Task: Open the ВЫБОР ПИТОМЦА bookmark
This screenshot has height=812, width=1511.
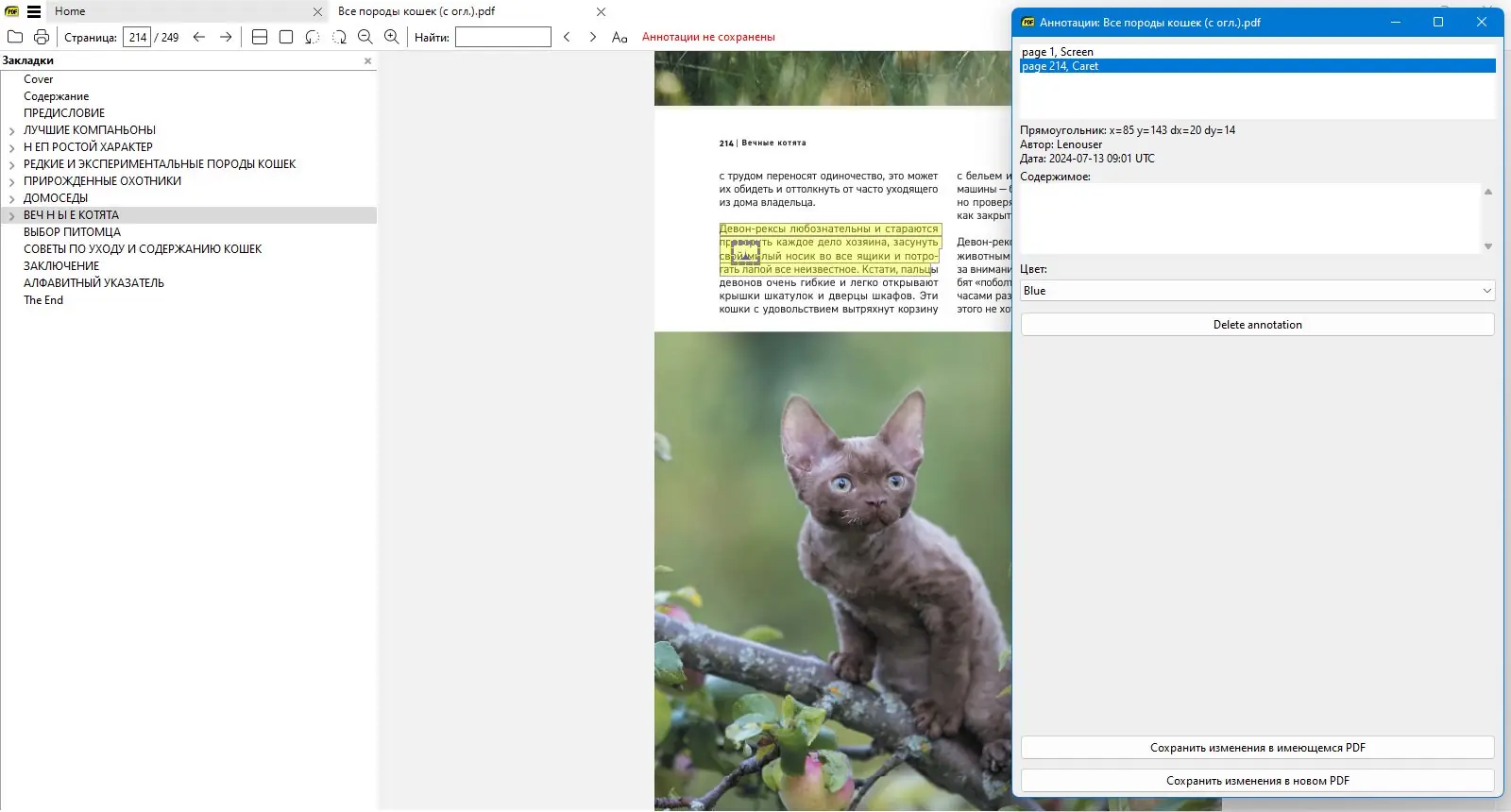Action: (72, 232)
